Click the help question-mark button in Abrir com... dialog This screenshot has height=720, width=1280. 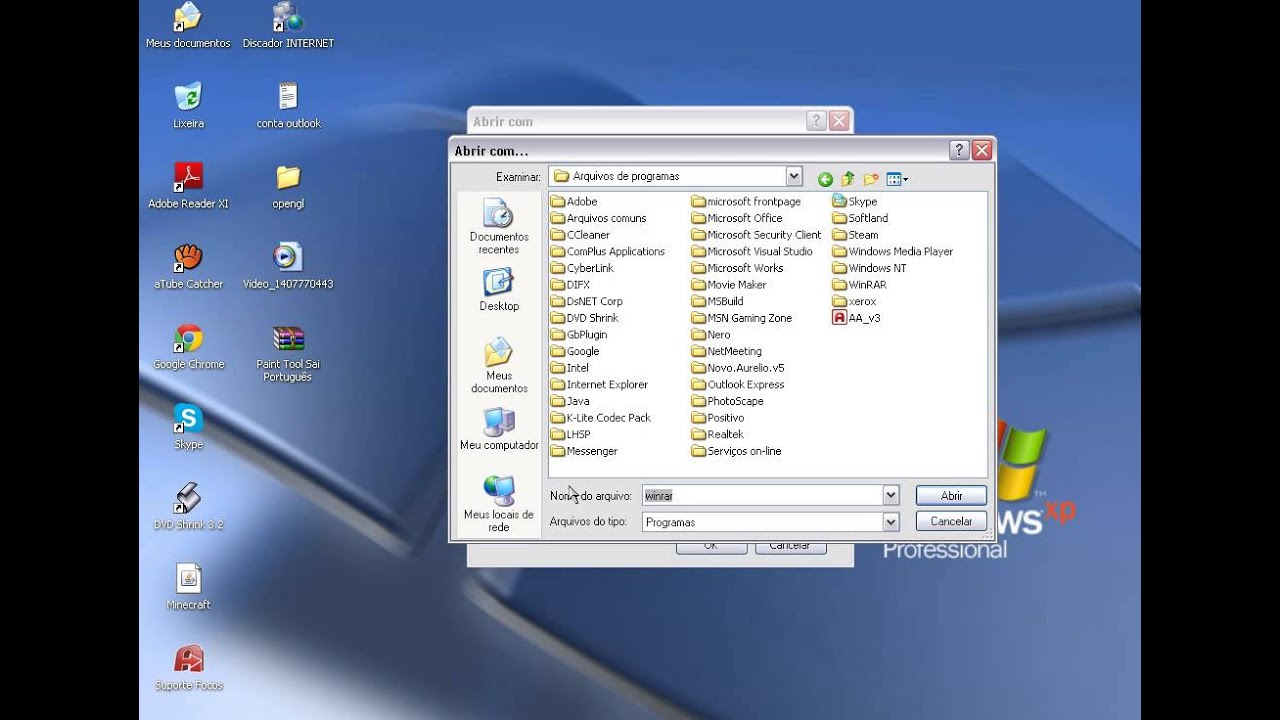[959, 150]
